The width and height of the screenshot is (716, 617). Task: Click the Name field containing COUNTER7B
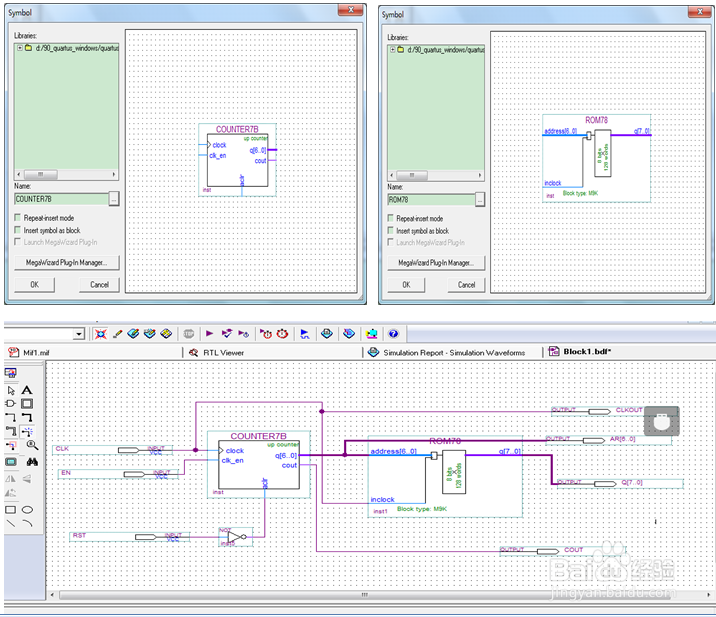[x=61, y=199]
